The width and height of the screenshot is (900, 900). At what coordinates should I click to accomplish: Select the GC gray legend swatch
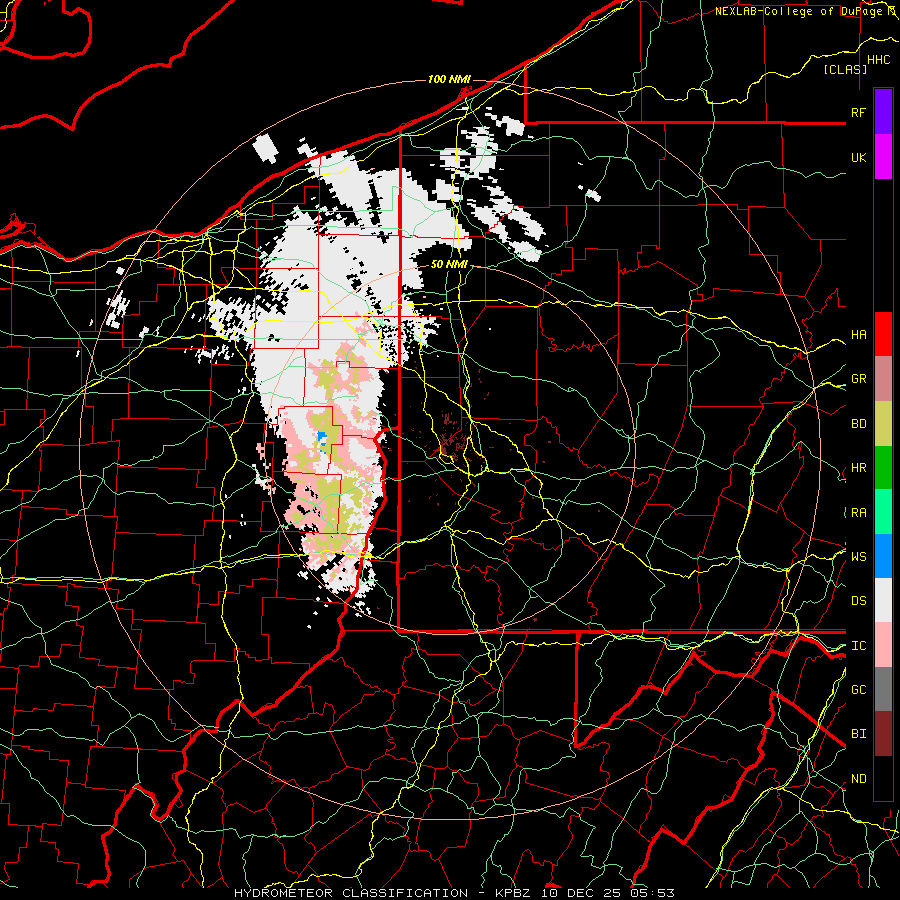(x=883, y=689)
